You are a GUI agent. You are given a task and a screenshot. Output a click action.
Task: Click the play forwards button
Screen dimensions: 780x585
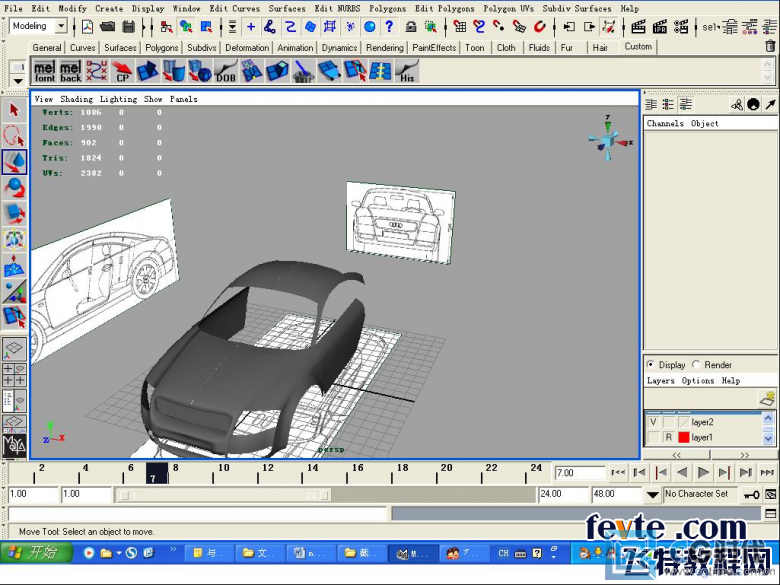703,473
